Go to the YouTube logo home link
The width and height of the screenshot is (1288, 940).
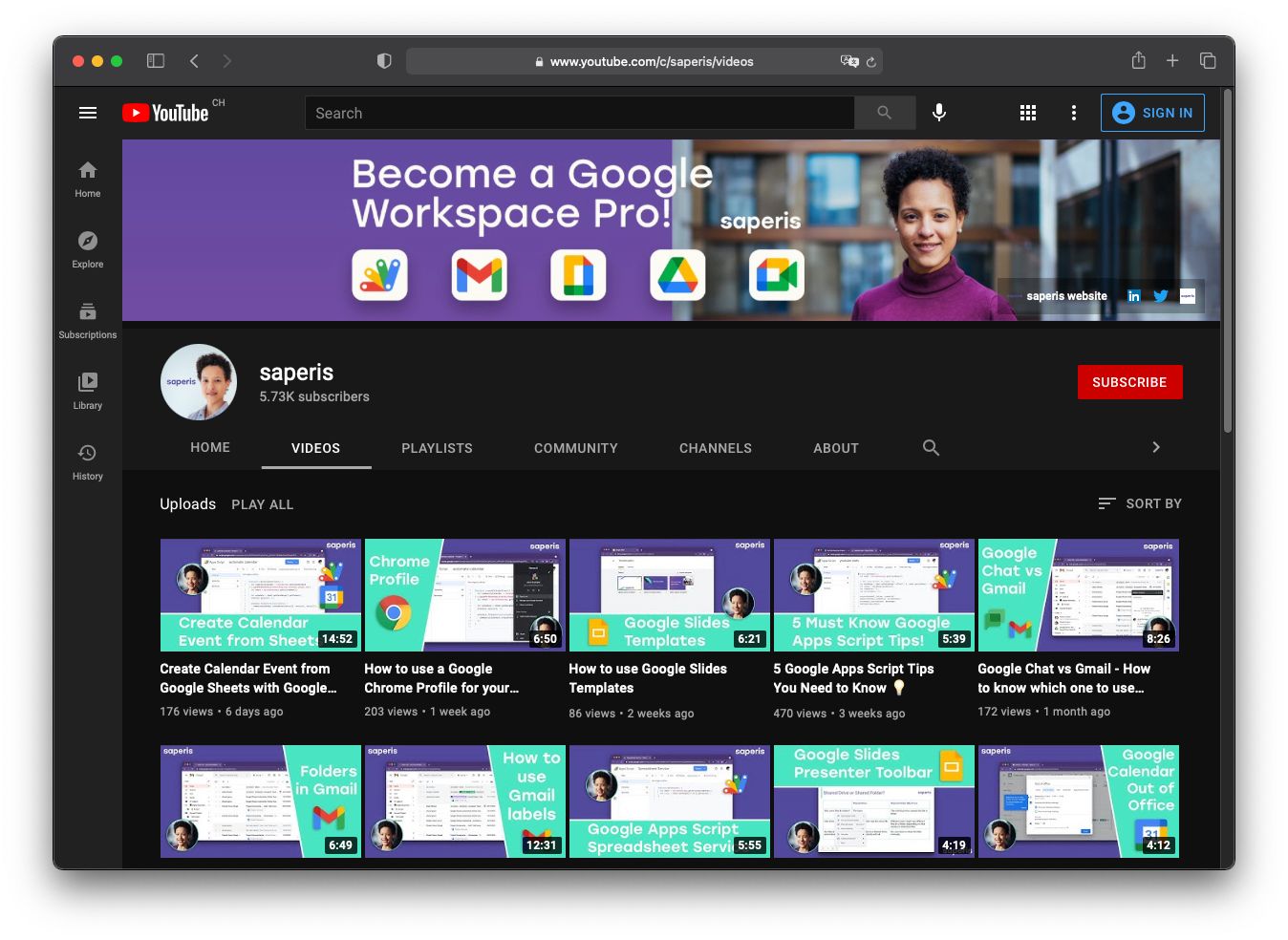(165, 113)
